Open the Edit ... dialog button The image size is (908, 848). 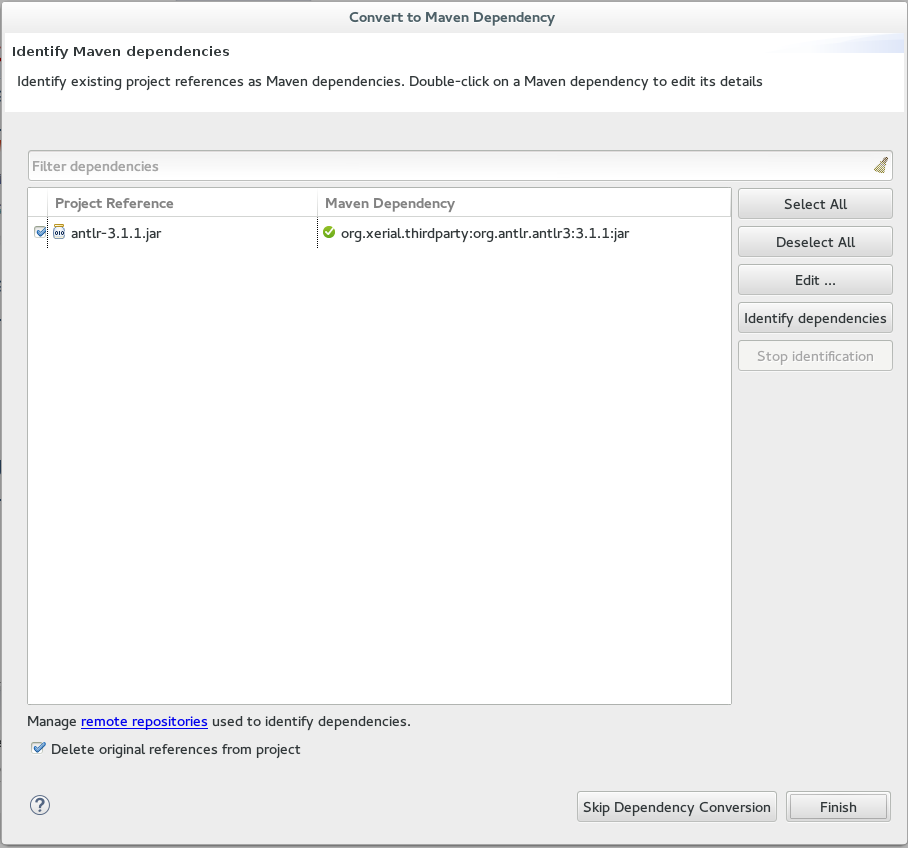815,280
